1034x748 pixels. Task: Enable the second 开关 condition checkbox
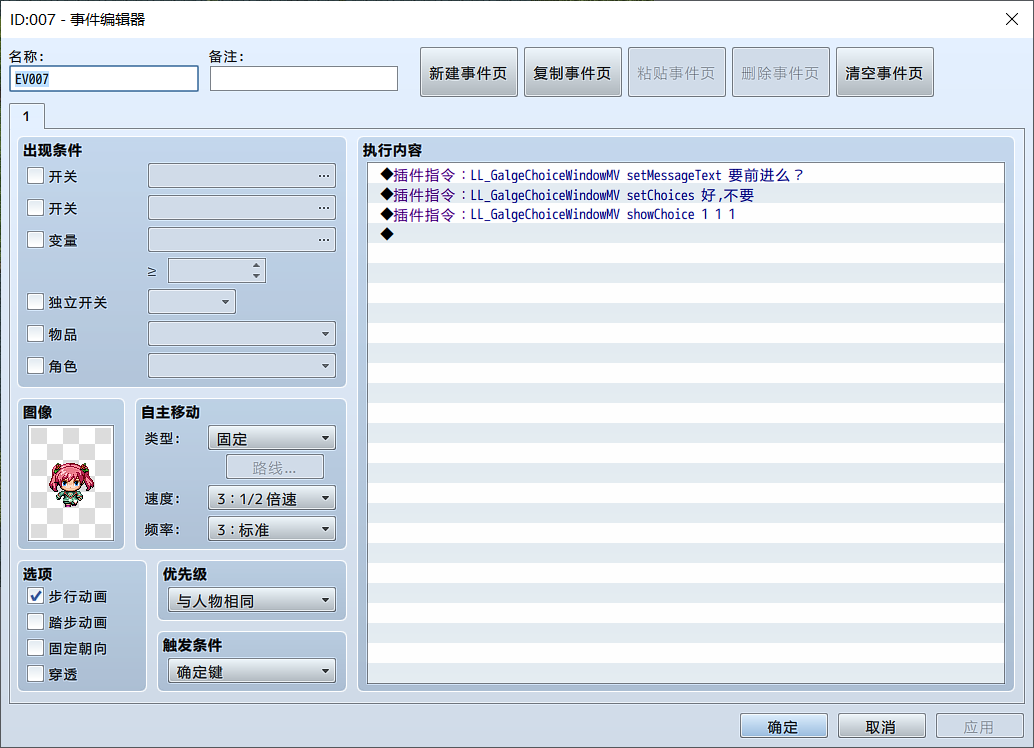36,207
